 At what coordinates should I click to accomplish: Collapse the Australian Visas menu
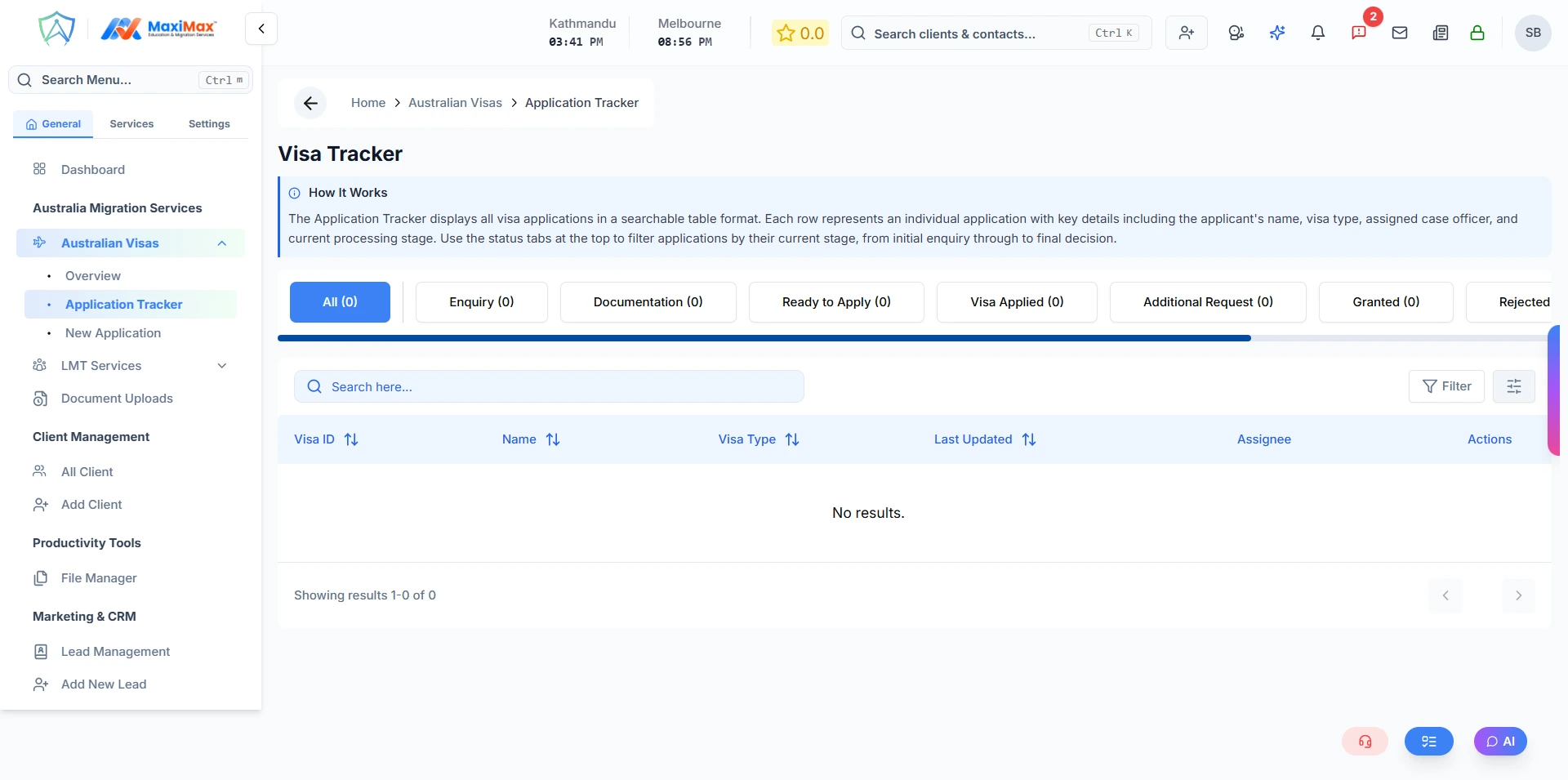[x=221, y=243]
